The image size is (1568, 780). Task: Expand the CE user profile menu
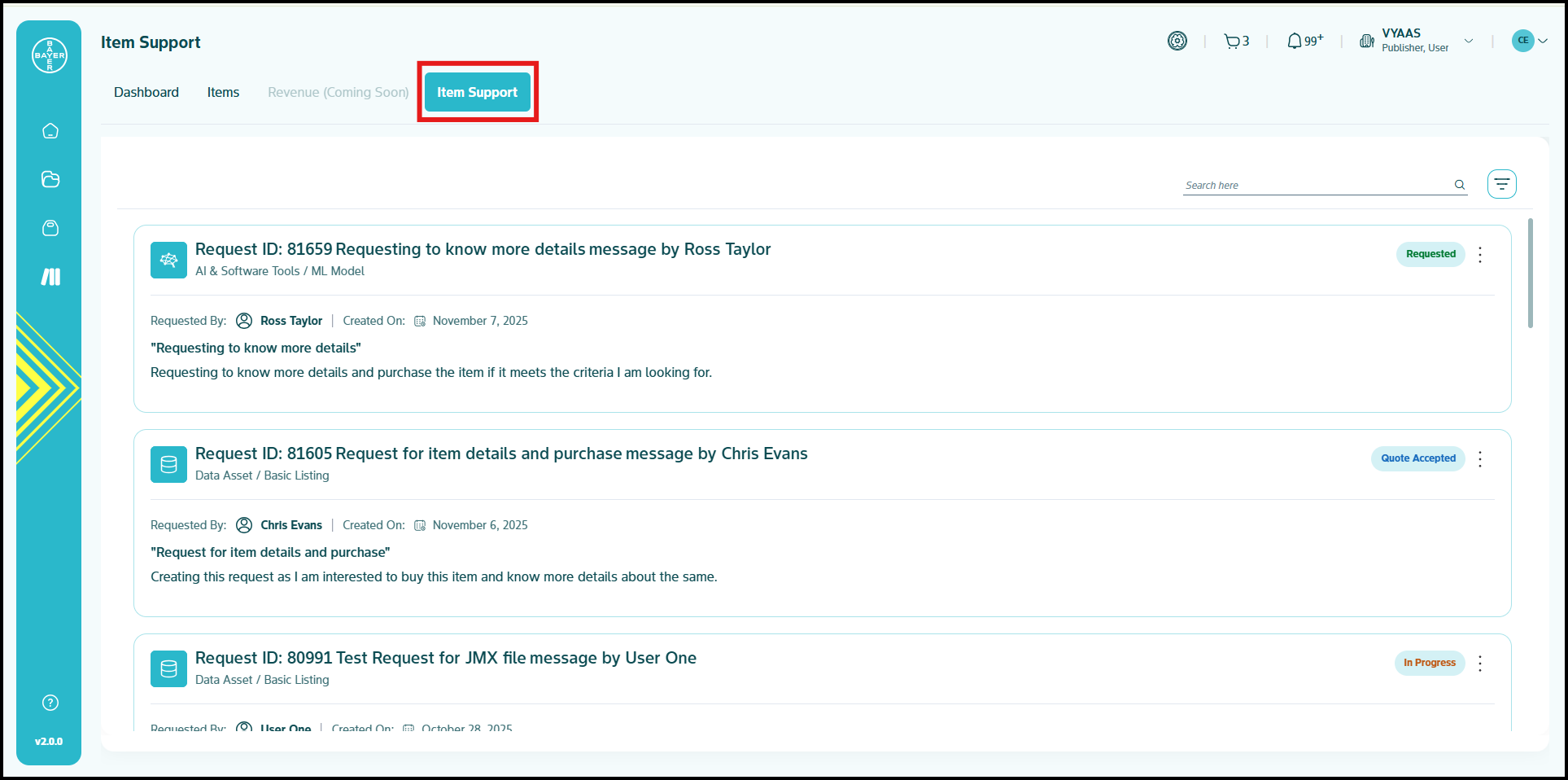(x=1529, y=41)
